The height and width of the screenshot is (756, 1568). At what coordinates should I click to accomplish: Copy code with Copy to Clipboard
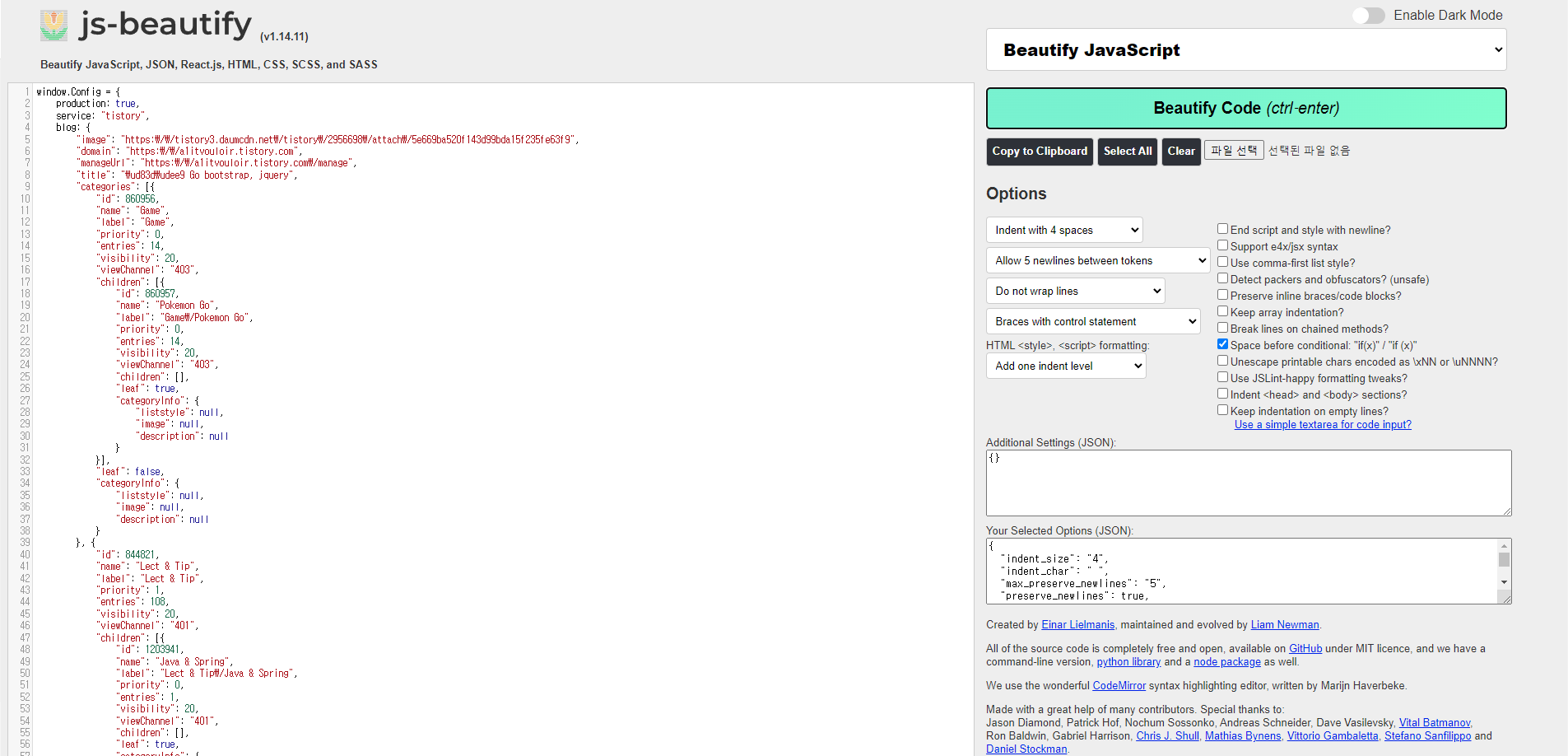tap(1040, 152)
